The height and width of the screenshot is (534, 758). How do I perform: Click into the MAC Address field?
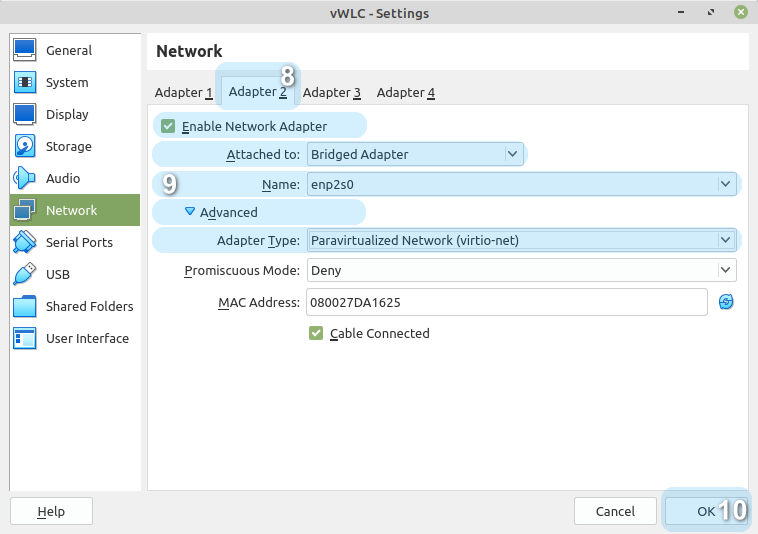[505, 302]
